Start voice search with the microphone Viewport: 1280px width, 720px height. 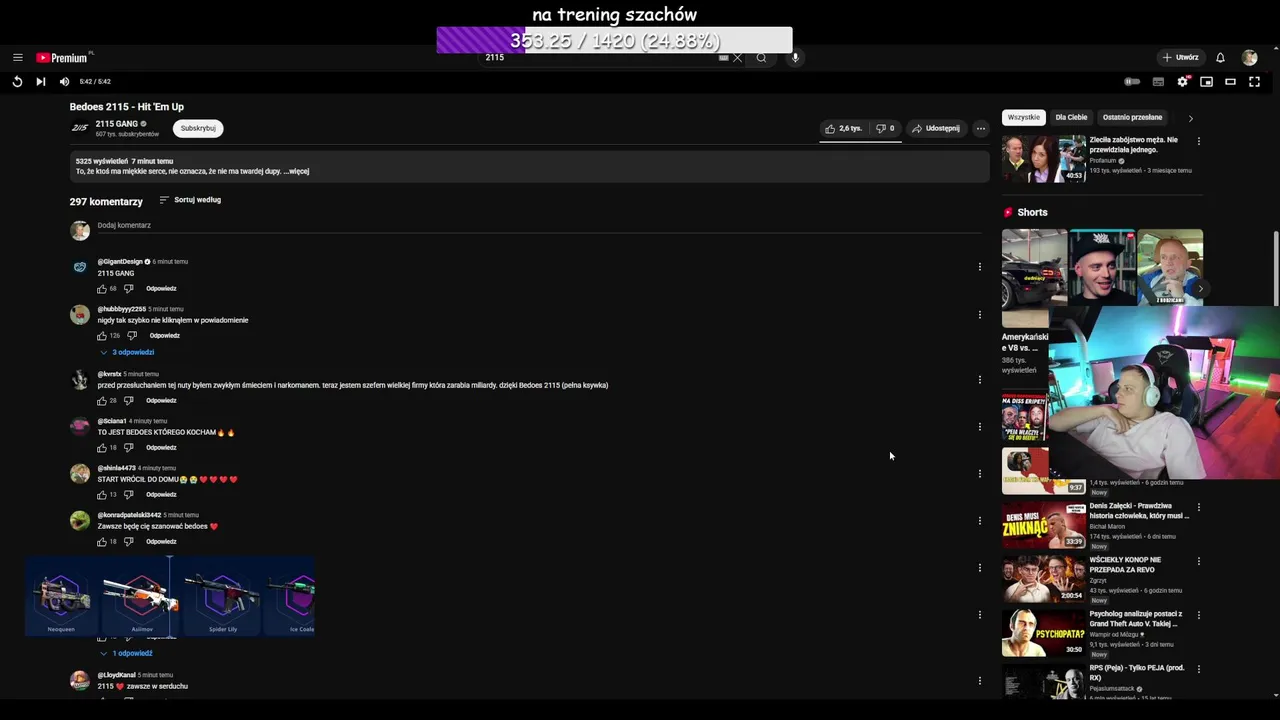[795, 58]
